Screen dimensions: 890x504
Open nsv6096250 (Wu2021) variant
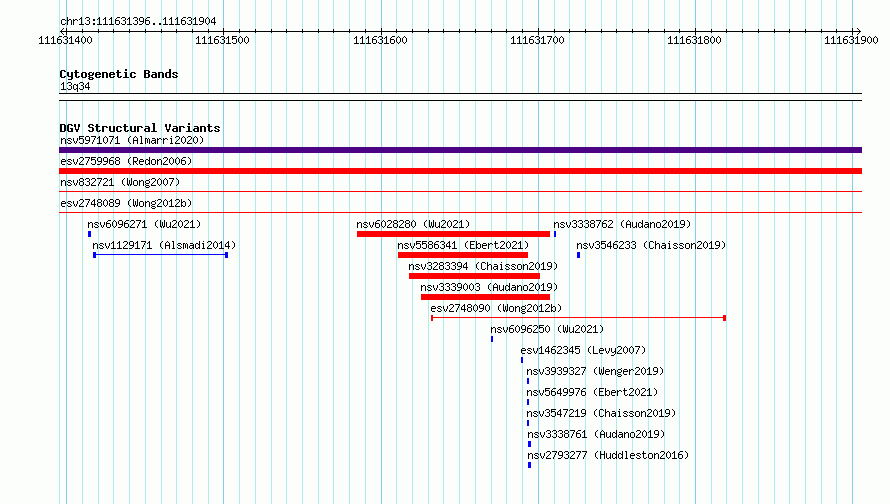click(x=547, y=329)
